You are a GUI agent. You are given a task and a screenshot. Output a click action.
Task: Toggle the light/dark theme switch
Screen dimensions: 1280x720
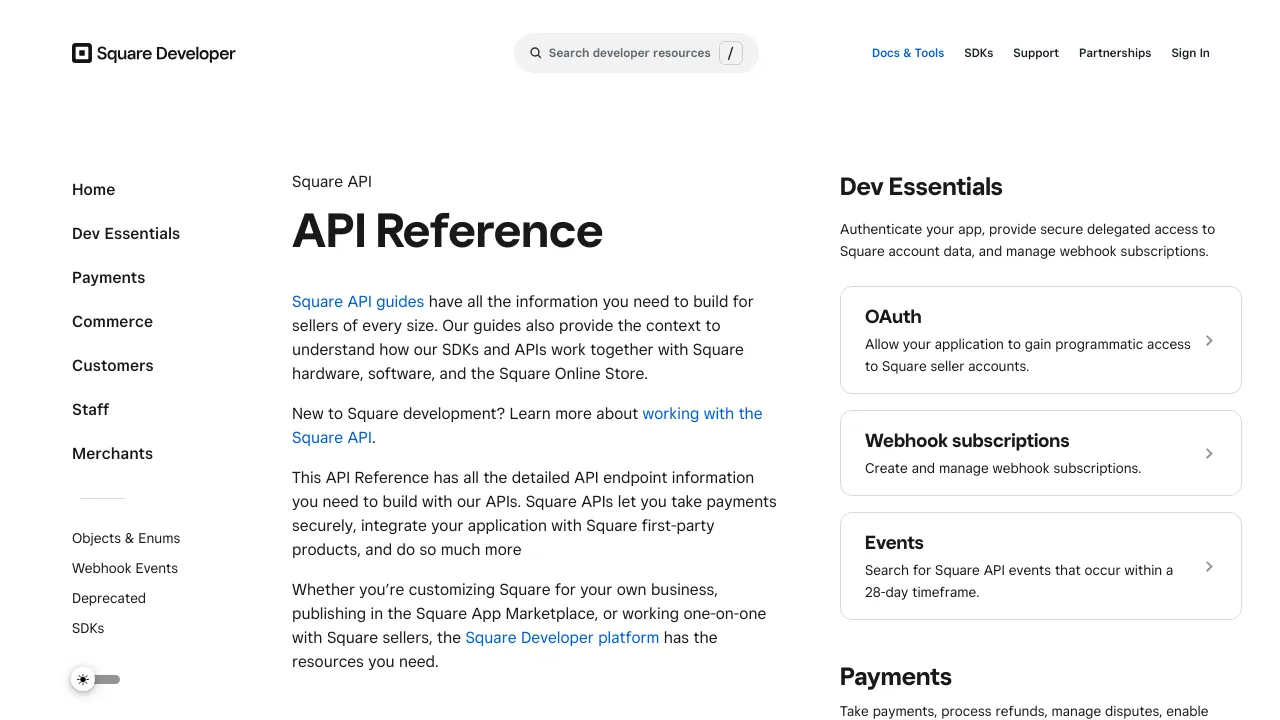click(96, 680)
